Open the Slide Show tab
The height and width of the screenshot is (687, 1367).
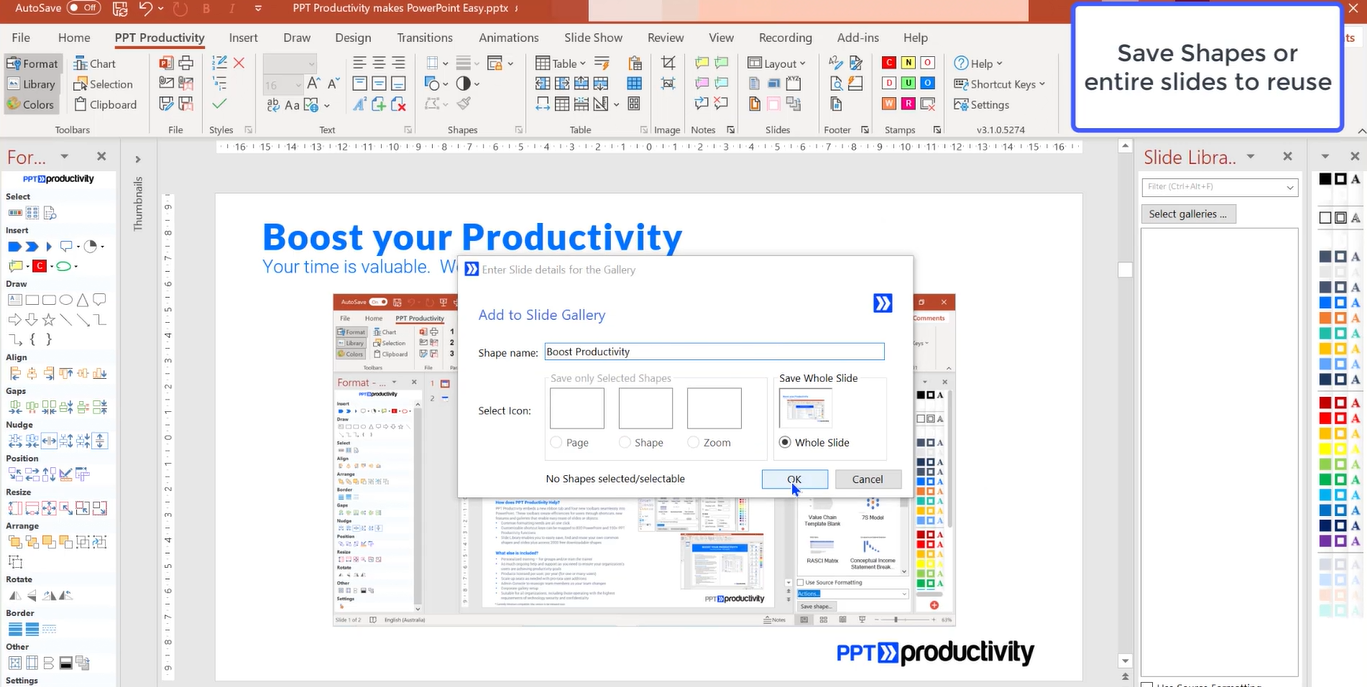(592, 37)
